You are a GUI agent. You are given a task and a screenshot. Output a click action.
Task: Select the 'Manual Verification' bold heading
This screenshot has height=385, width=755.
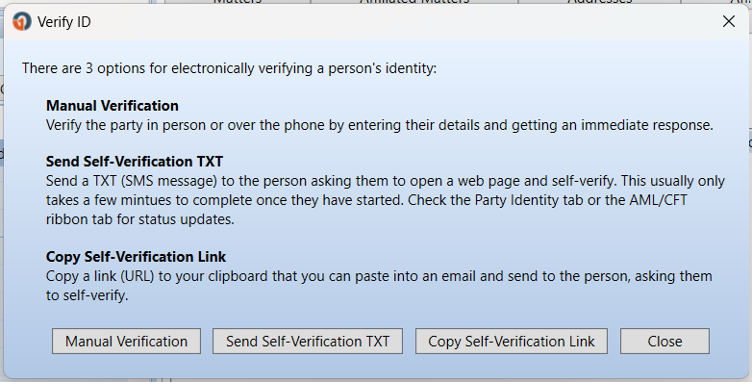112,105
